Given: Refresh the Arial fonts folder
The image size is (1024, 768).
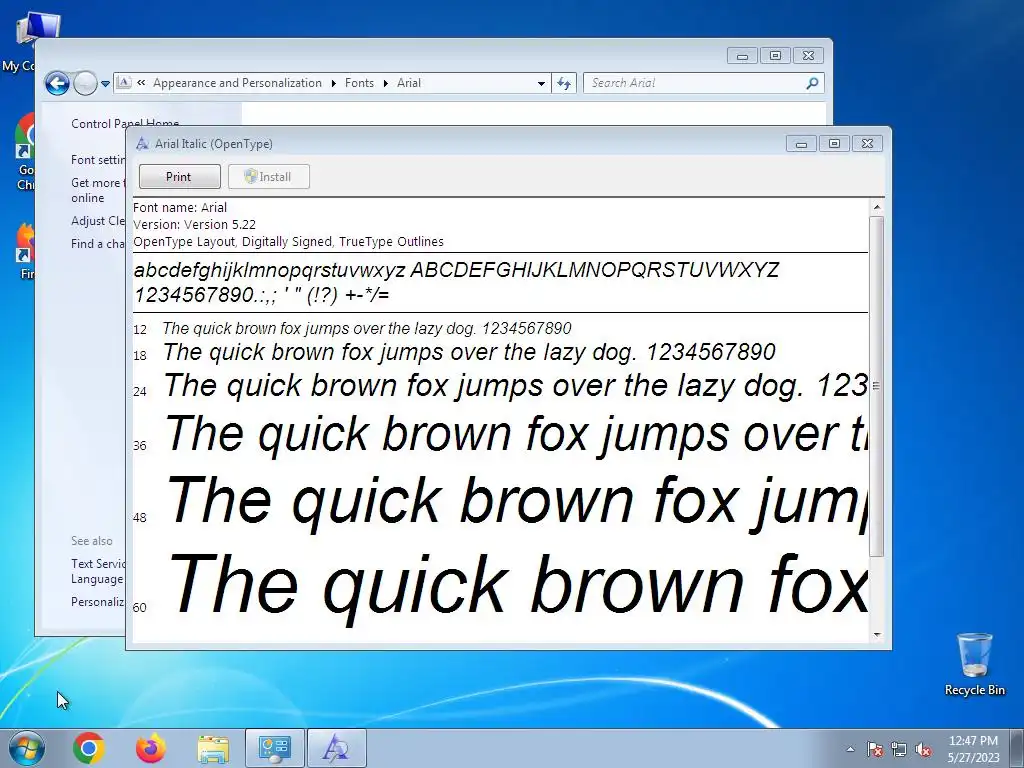Looking at the screenshot, I should click(564, 83).
